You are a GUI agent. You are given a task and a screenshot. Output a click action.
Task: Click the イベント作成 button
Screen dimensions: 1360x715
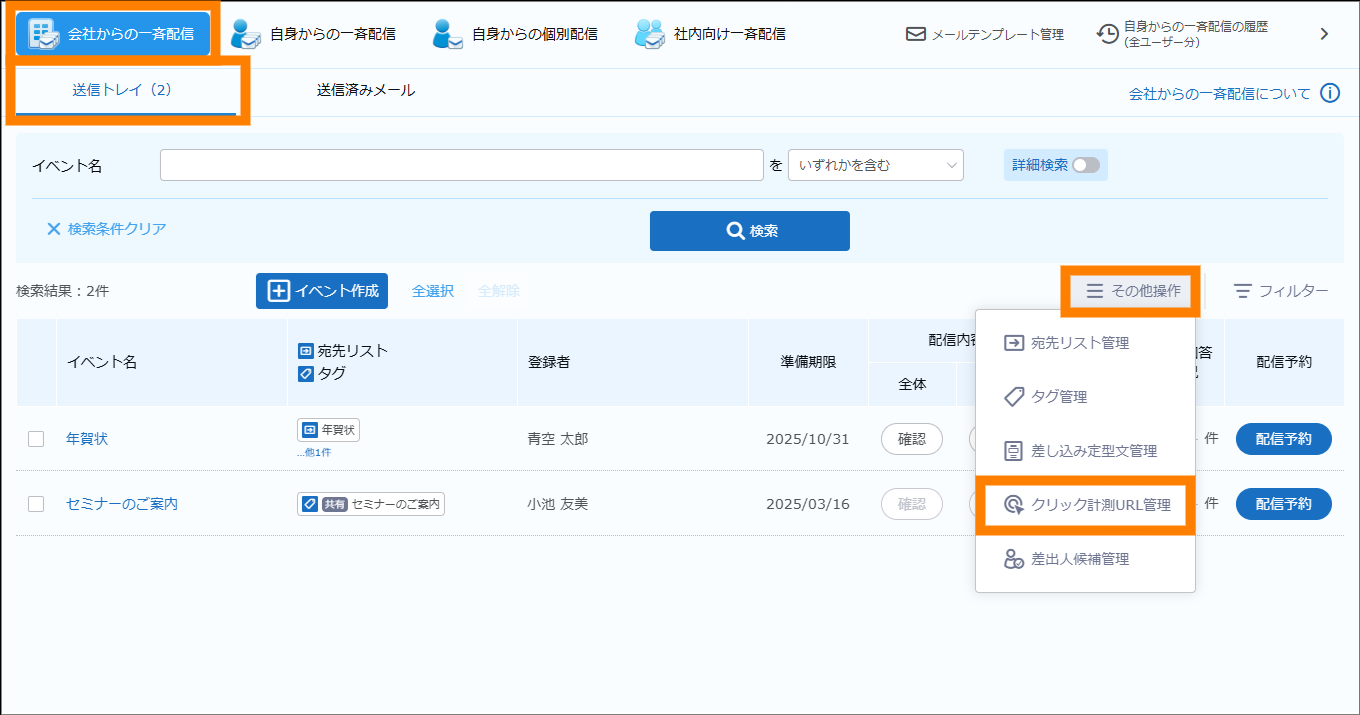pyautogui.click(x=322, y=291)
